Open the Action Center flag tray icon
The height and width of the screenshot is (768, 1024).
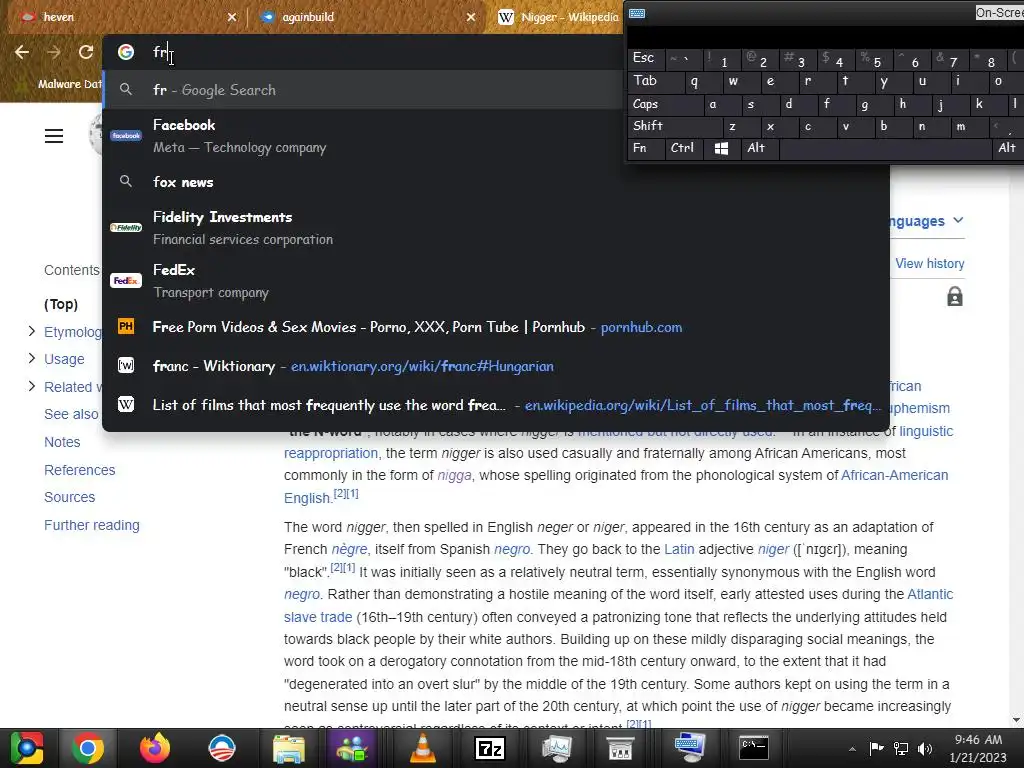pyautogui.click(x=876, y=749)
